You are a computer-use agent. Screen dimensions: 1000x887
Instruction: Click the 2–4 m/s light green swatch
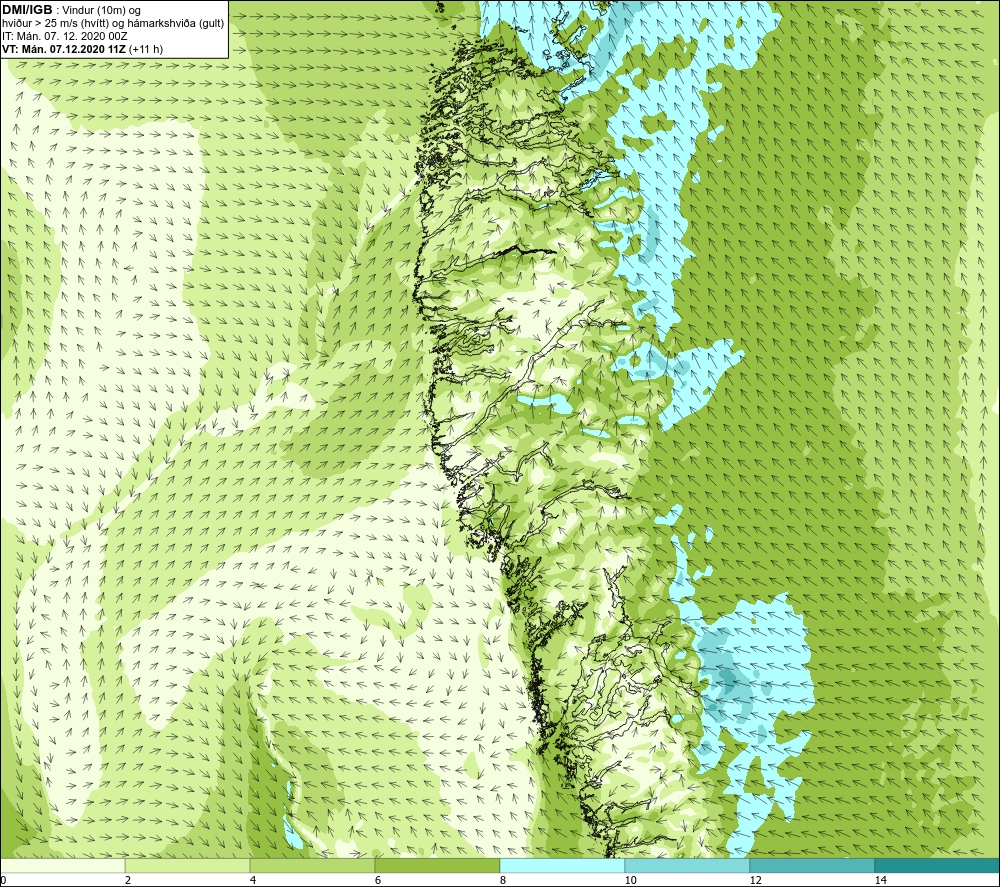[x=188, y=865]
